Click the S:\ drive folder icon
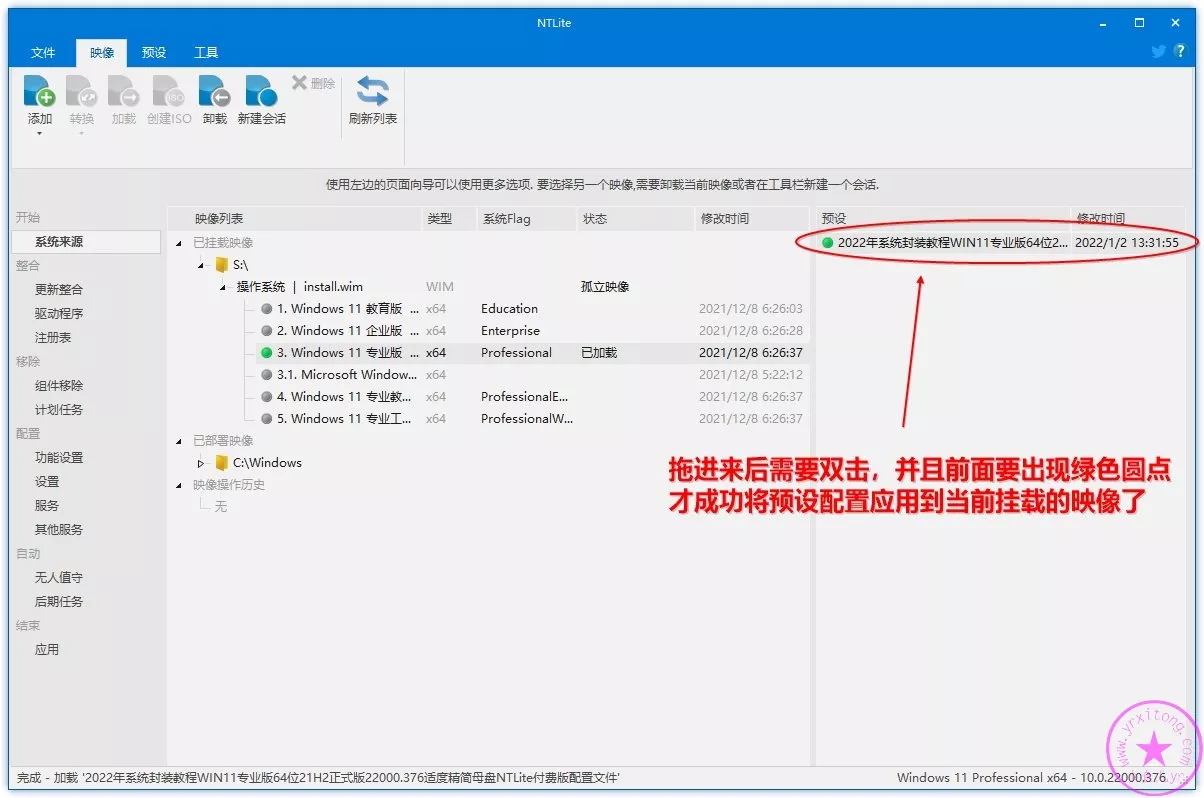Image resolution: width=1204 pixels, height=798 pixels. (x=222, y=265)
